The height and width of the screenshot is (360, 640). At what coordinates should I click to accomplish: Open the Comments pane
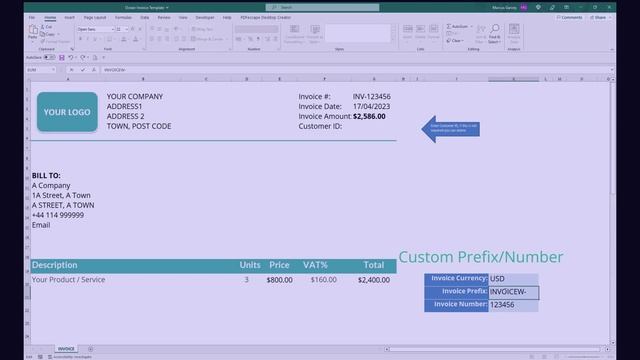point(569,18)
